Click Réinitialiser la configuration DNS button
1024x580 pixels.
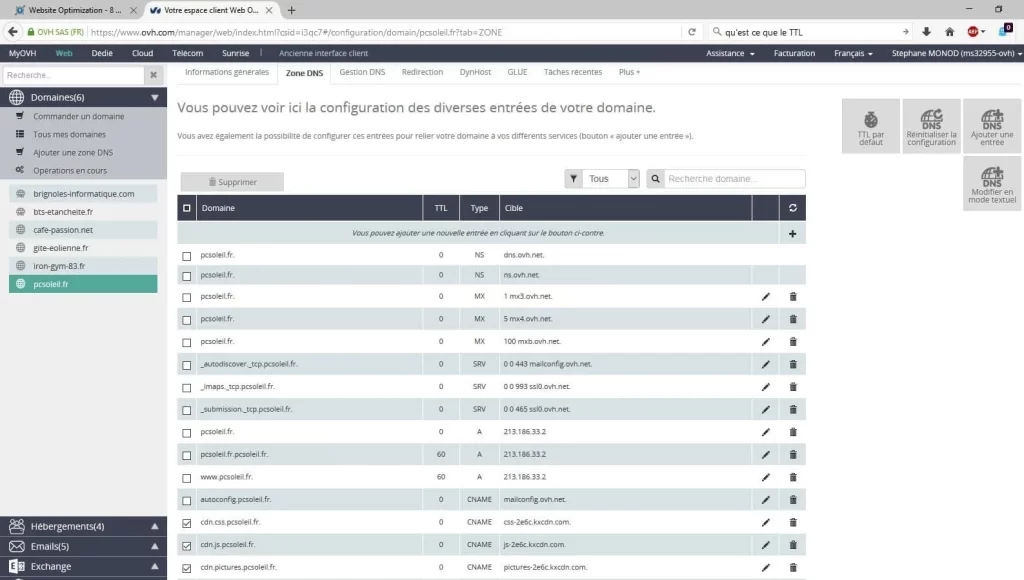(x=931, y=126)
